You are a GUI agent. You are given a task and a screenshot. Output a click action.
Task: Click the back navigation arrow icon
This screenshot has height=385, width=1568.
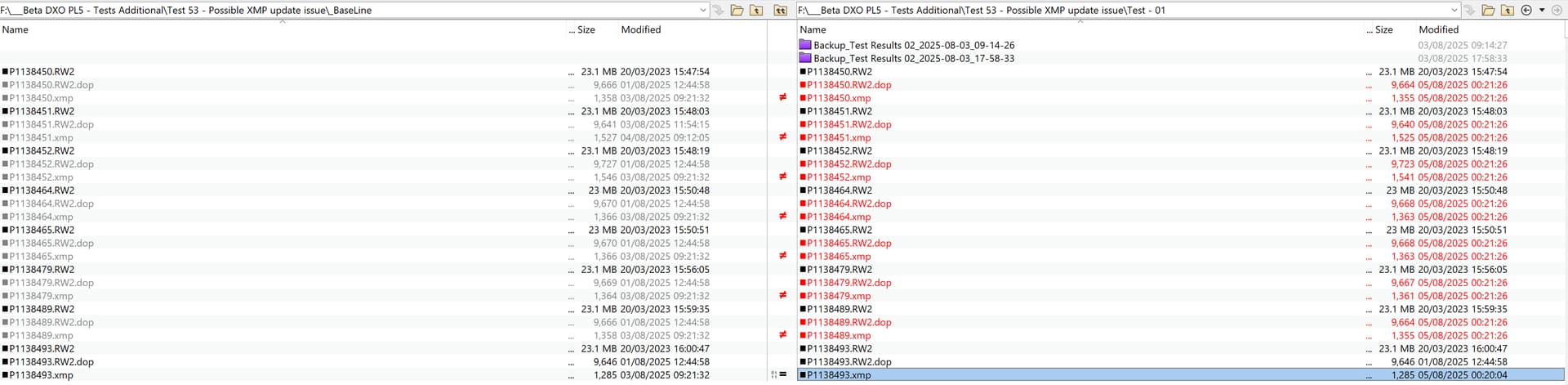tap(1526, 10)
